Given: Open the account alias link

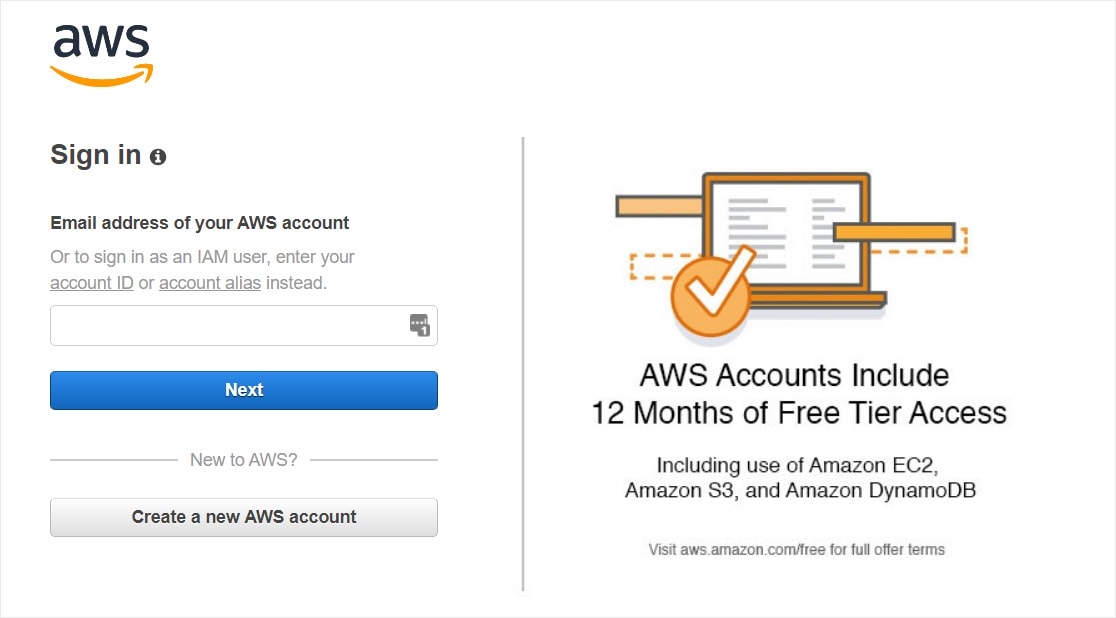Looking at the screenshot, I should [x=210, y=283].
